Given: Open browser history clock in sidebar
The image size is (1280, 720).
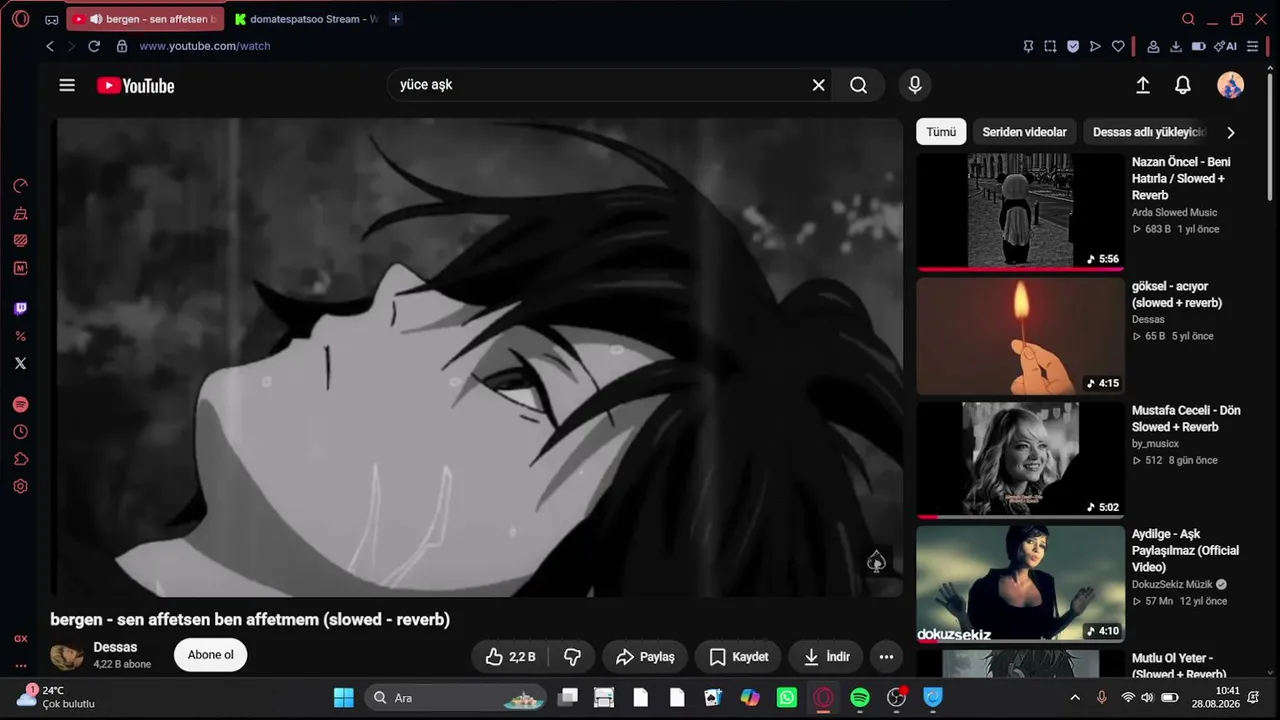Looking at the screenshot, I should (20, 432).
